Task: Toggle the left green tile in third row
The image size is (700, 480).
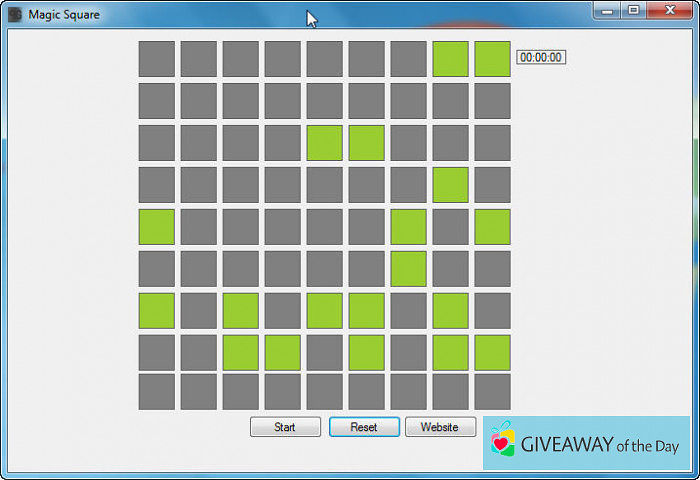Action: point(324,143)
